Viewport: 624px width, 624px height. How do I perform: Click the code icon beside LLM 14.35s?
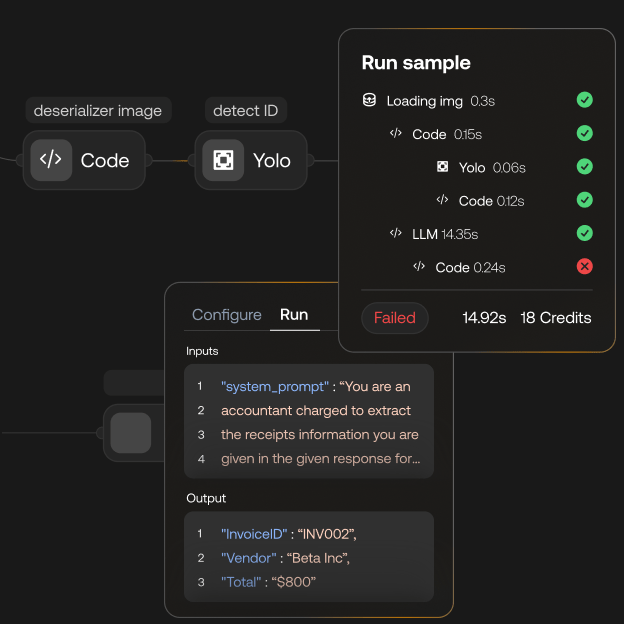pos(396,233)
